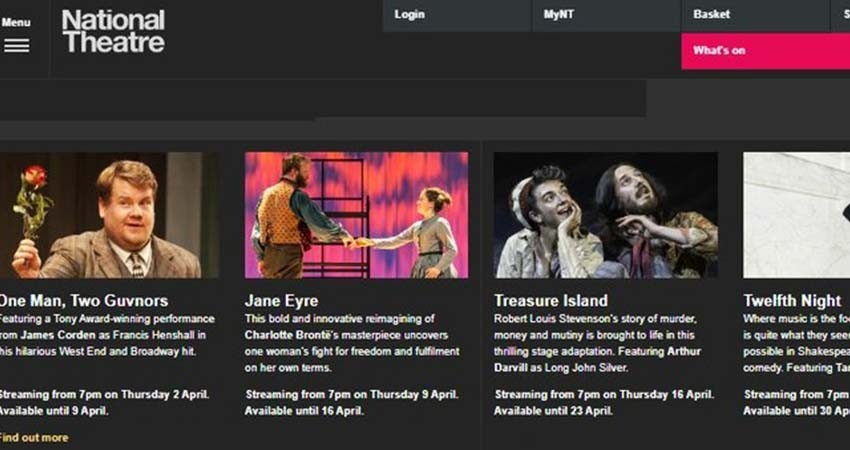Click the Menu label in the header
The image size is (850, 450).
coord(16,22)
